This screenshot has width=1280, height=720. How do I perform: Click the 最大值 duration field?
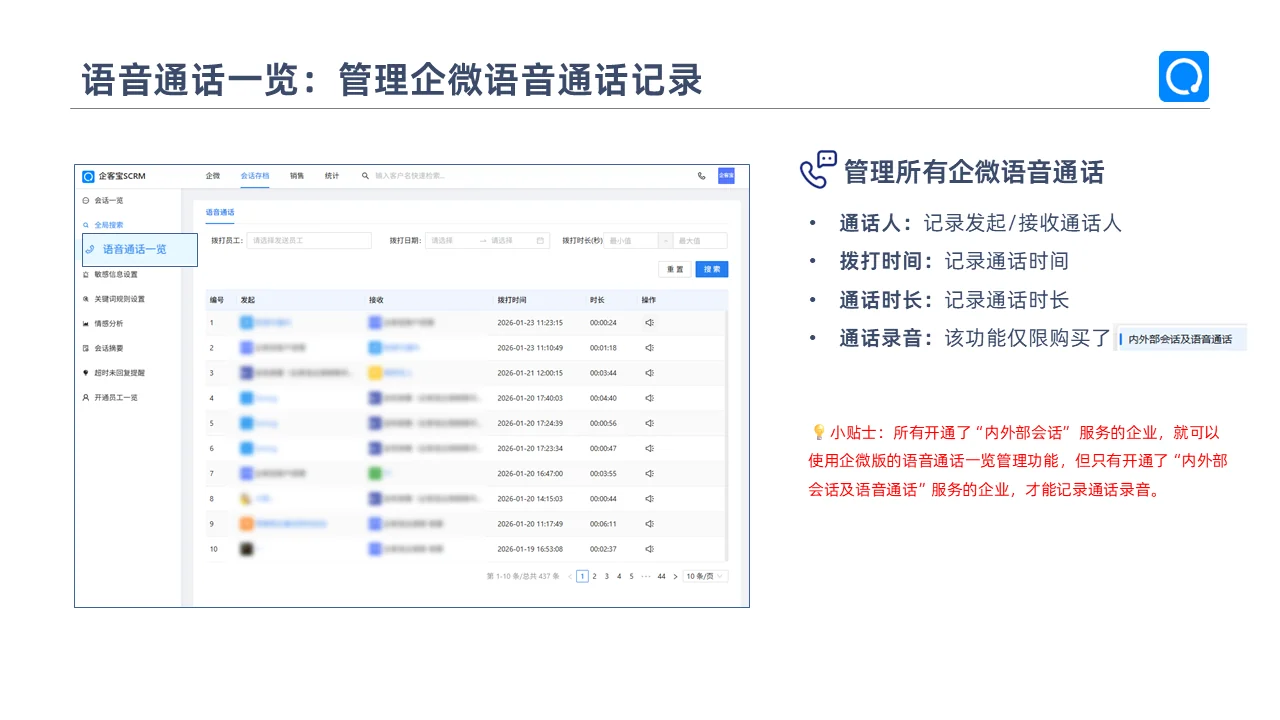click(700, 241)
